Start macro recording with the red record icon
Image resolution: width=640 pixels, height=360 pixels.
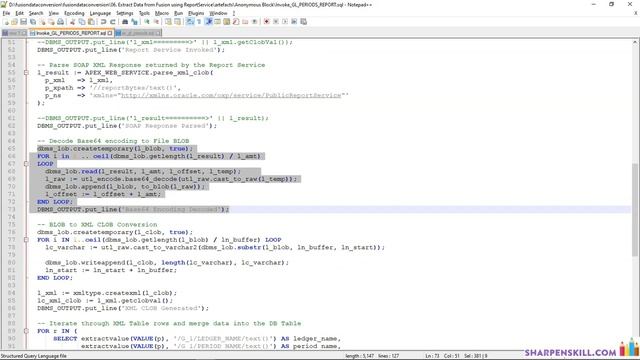(267, 22)
